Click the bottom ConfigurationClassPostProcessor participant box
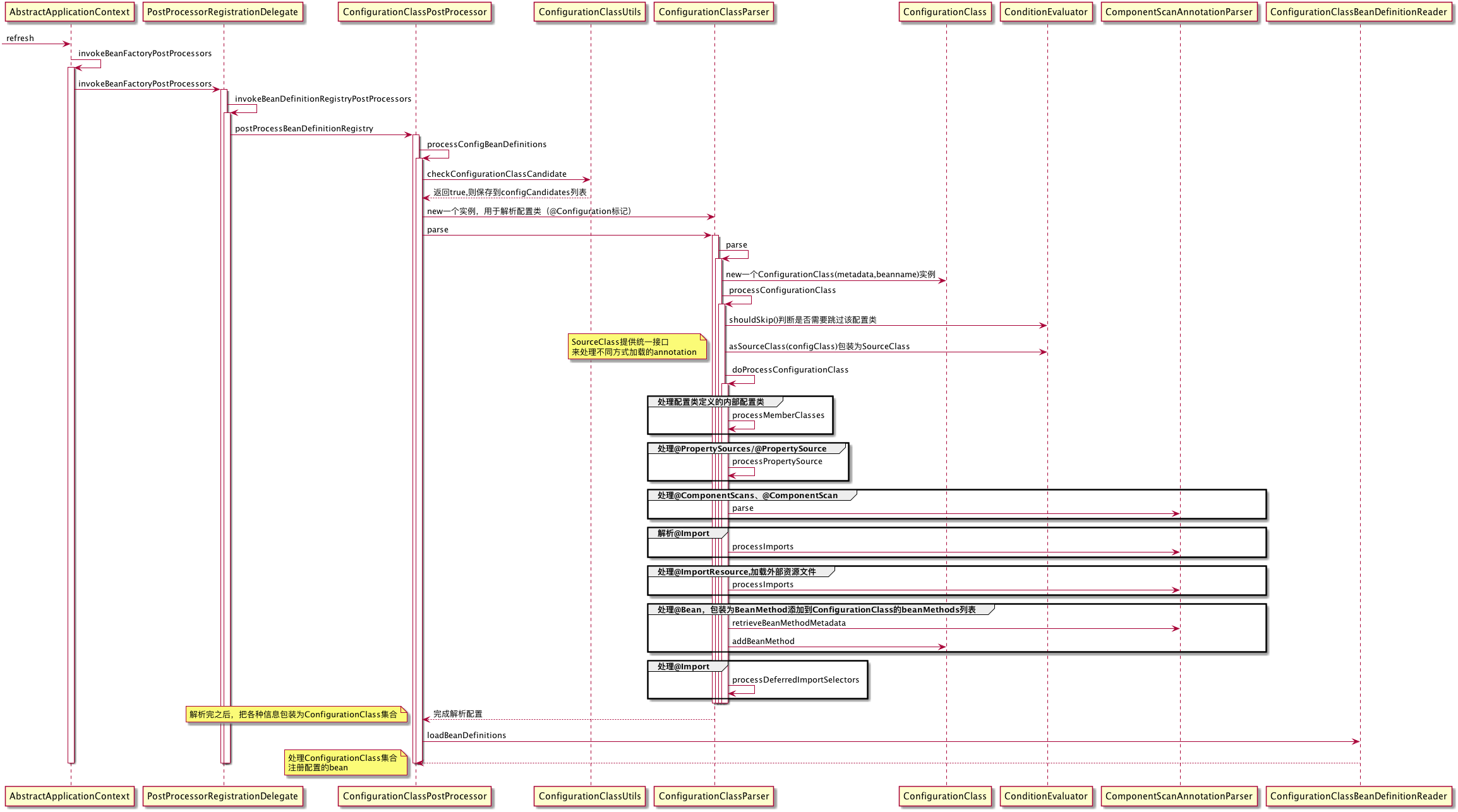Viewport: 1458px width, 812px height. [414, 796]
